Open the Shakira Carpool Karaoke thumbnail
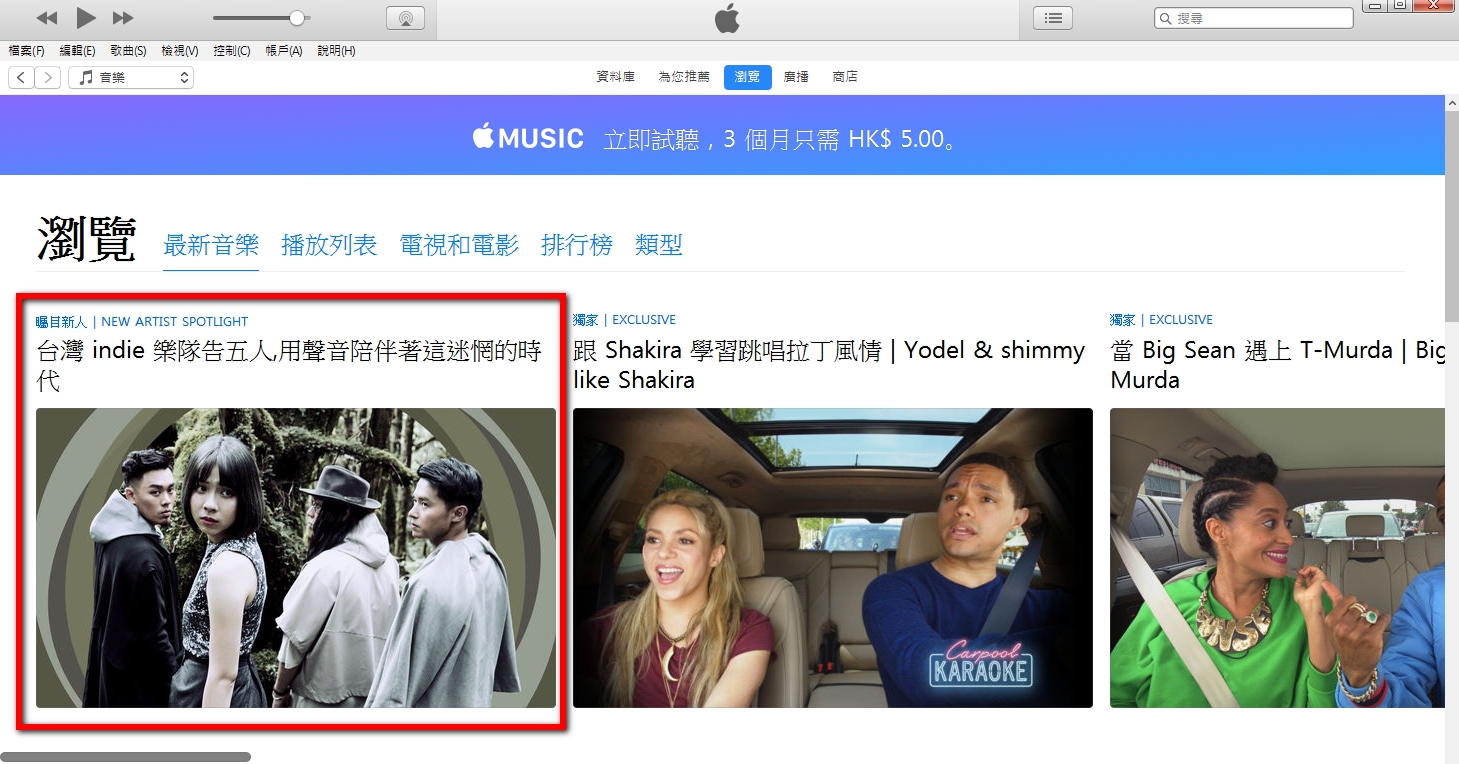Viewport: 1459px width, 764px height. tap(832, 557)
